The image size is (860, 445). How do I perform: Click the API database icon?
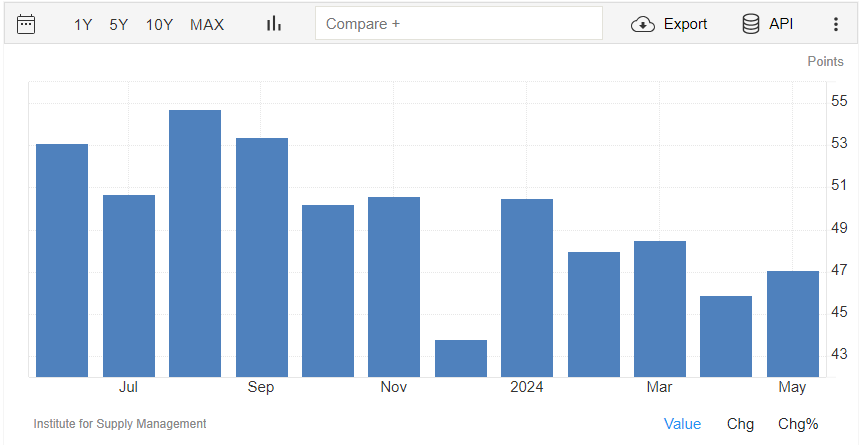[751, 24]
